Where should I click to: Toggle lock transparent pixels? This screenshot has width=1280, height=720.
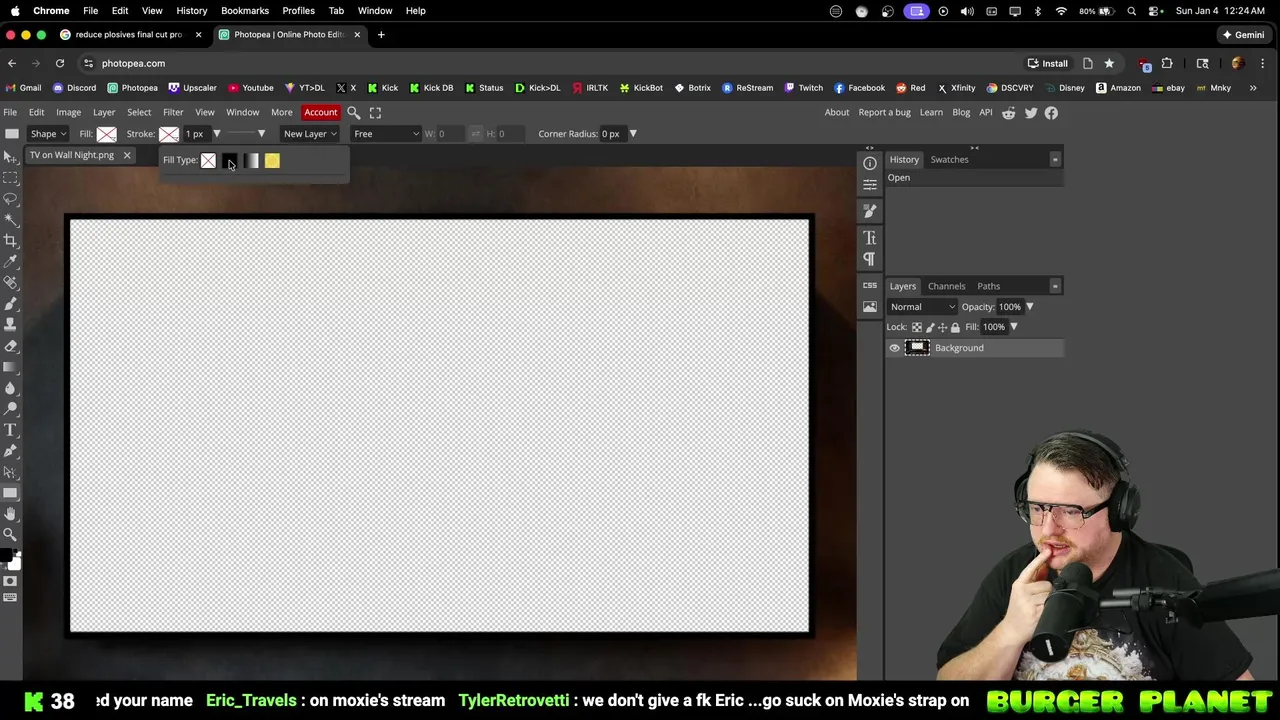pyautogui.click(x=917, y=327)
